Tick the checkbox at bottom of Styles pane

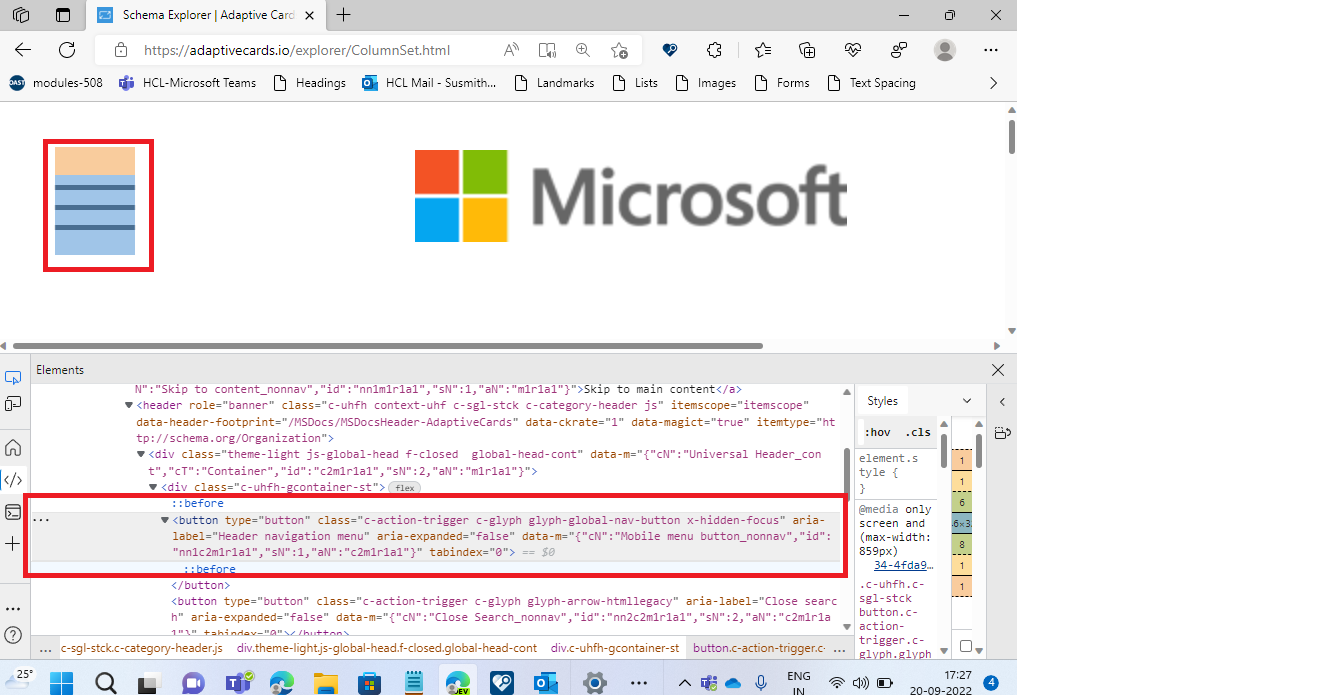966,646
